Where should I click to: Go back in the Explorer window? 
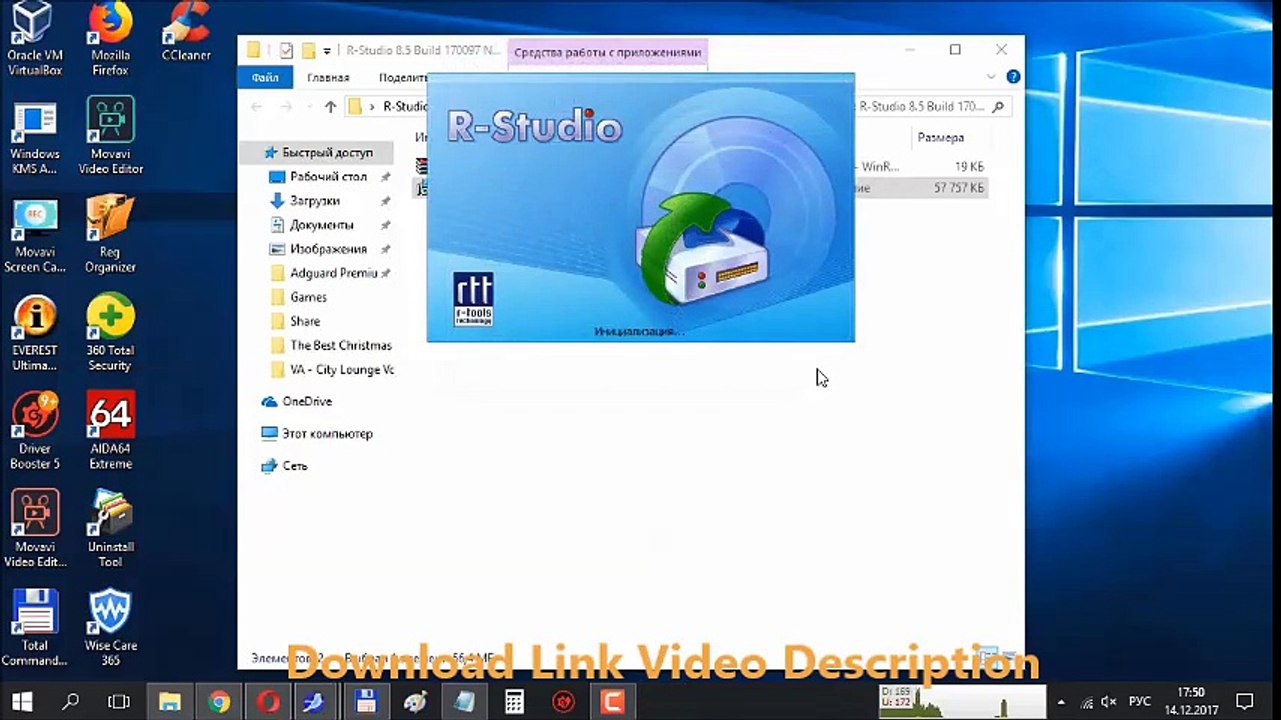(x=257, y=107)
